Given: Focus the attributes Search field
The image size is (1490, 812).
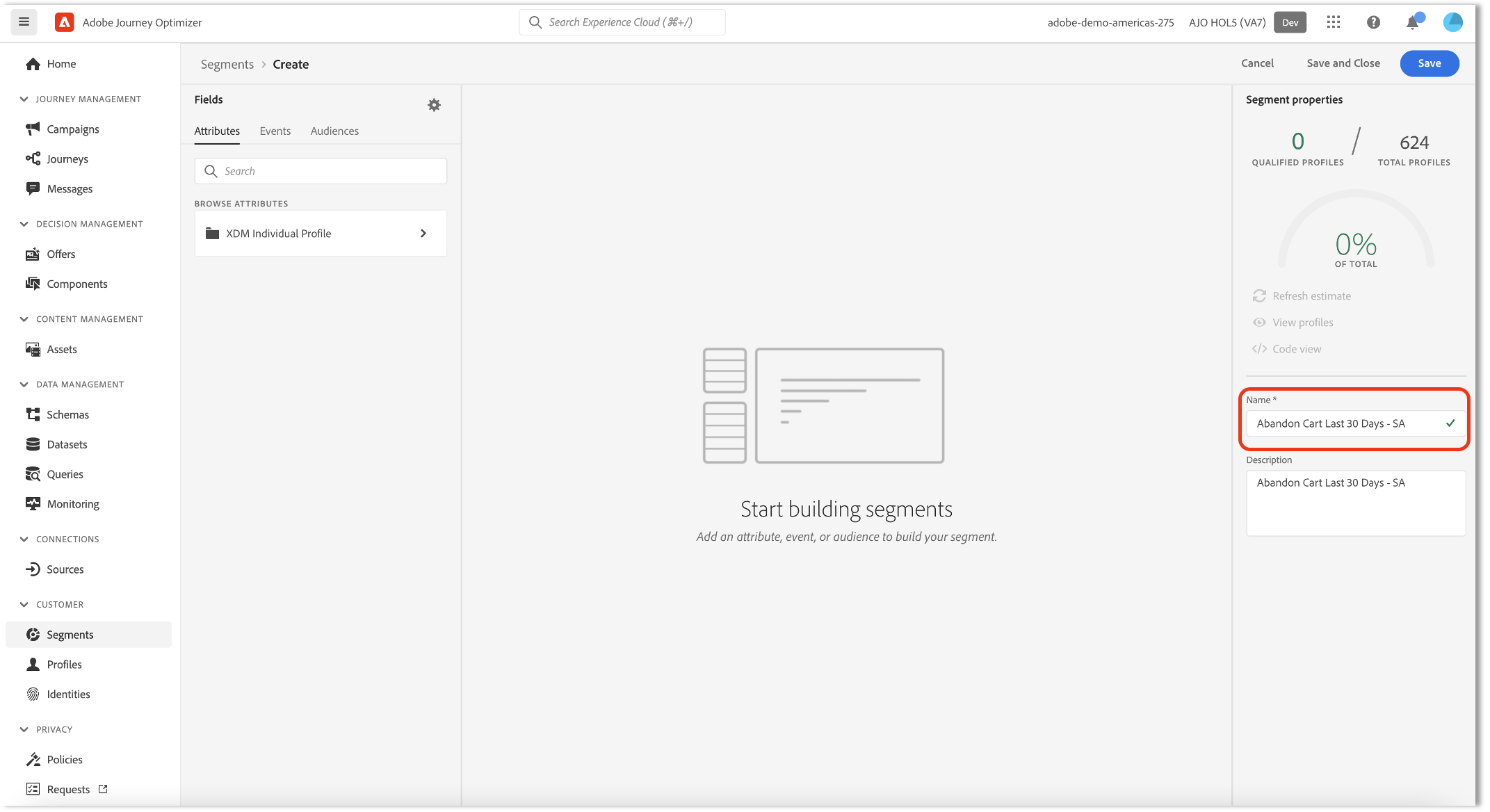Looking at the screenshot, I should pos(321,171).
